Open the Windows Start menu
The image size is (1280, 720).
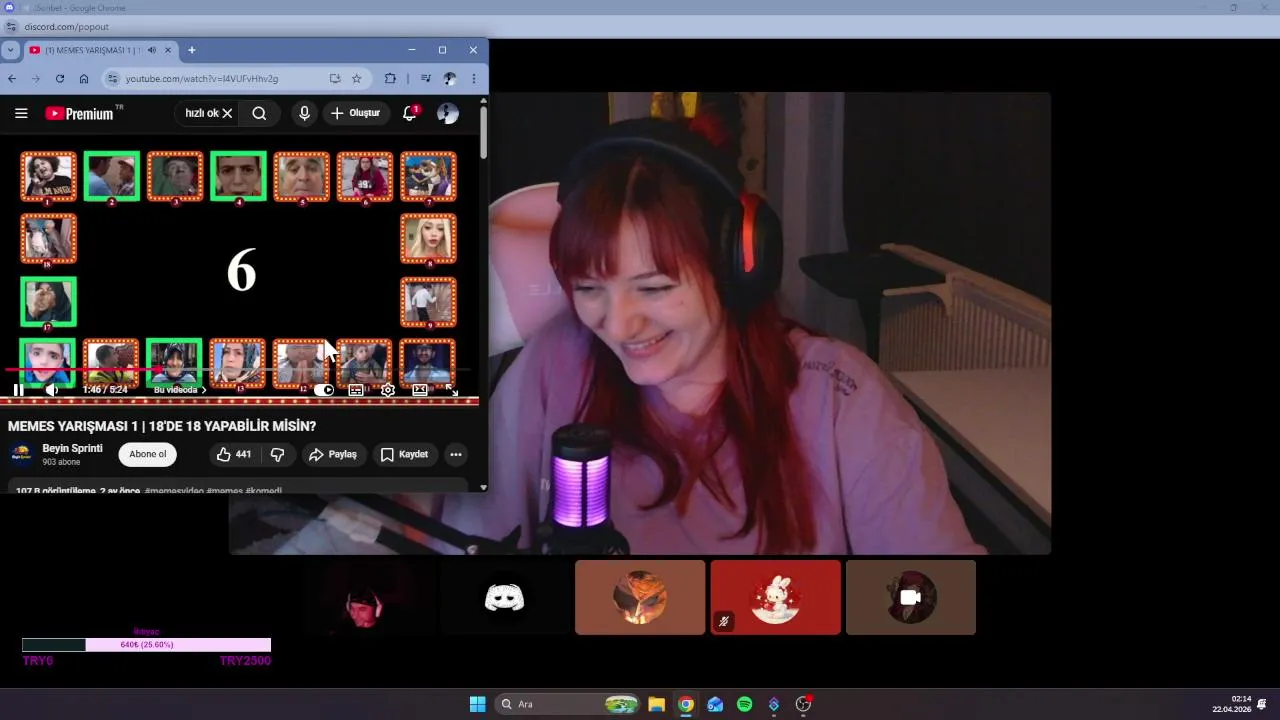point(478,704)
